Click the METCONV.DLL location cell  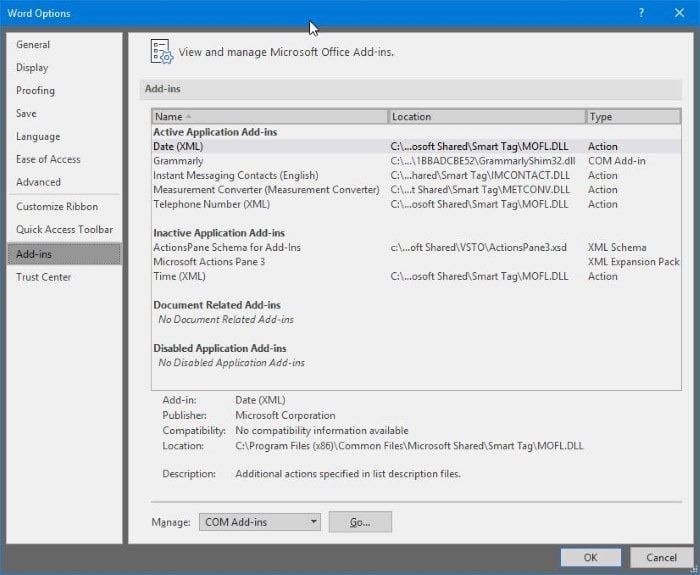480,190
